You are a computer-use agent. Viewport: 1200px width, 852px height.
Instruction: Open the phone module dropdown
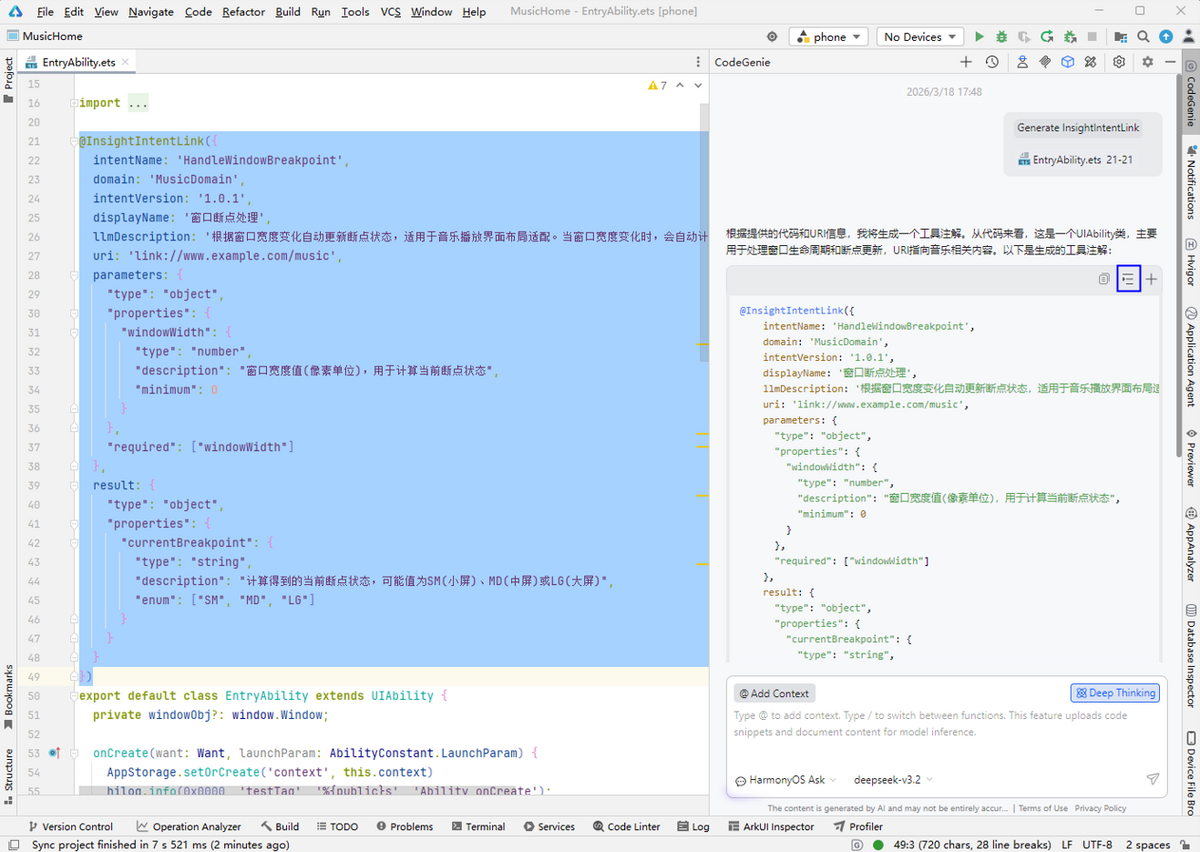point(830,37)
